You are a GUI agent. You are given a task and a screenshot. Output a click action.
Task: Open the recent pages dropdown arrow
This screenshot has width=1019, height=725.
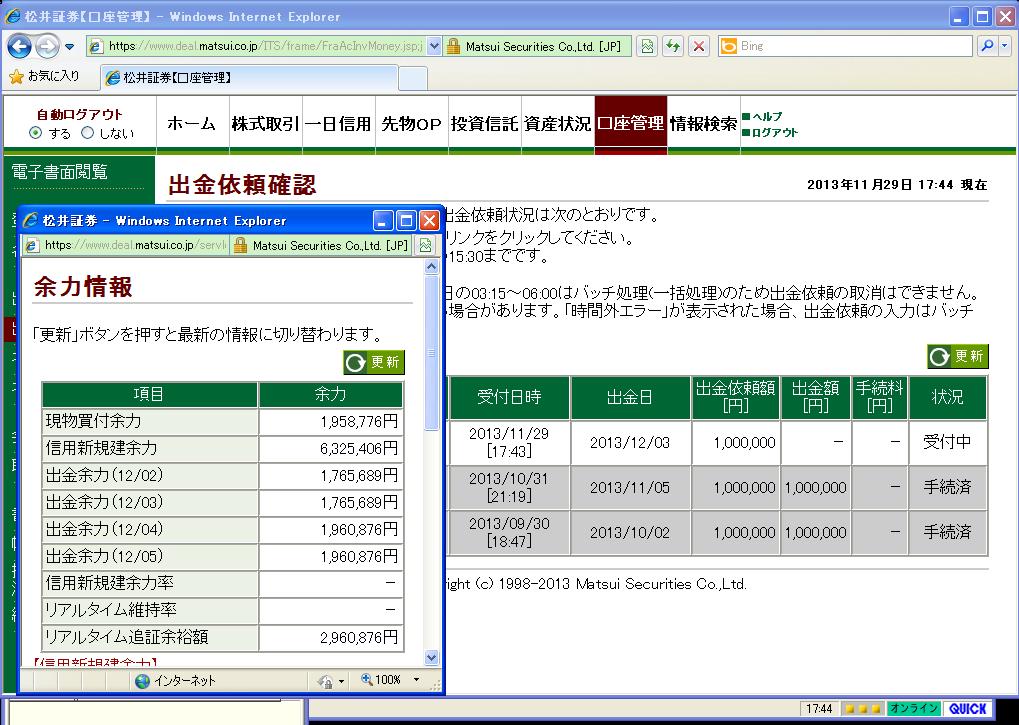69,46
